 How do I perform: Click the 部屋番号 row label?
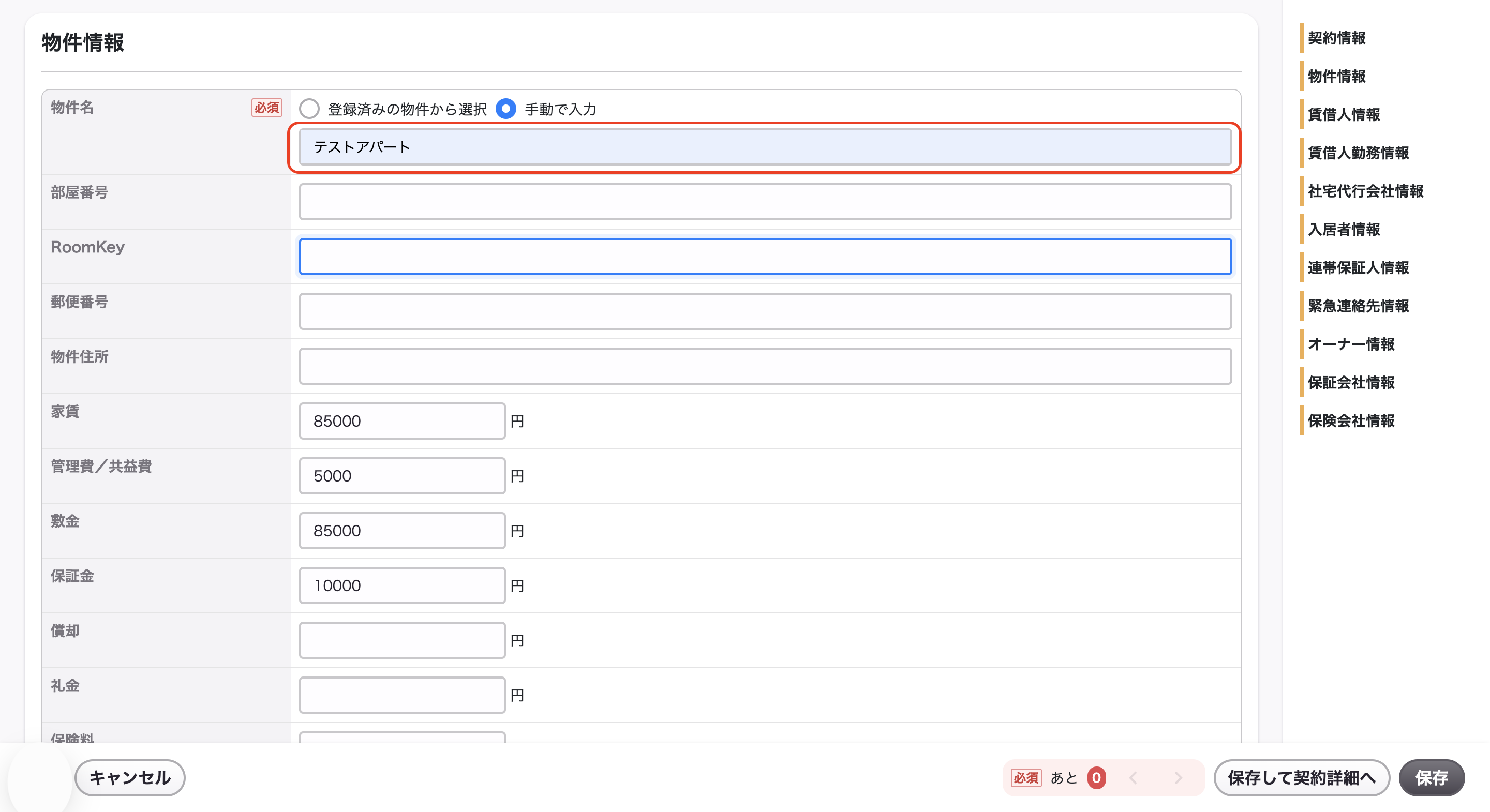click(x=79, y=192)
